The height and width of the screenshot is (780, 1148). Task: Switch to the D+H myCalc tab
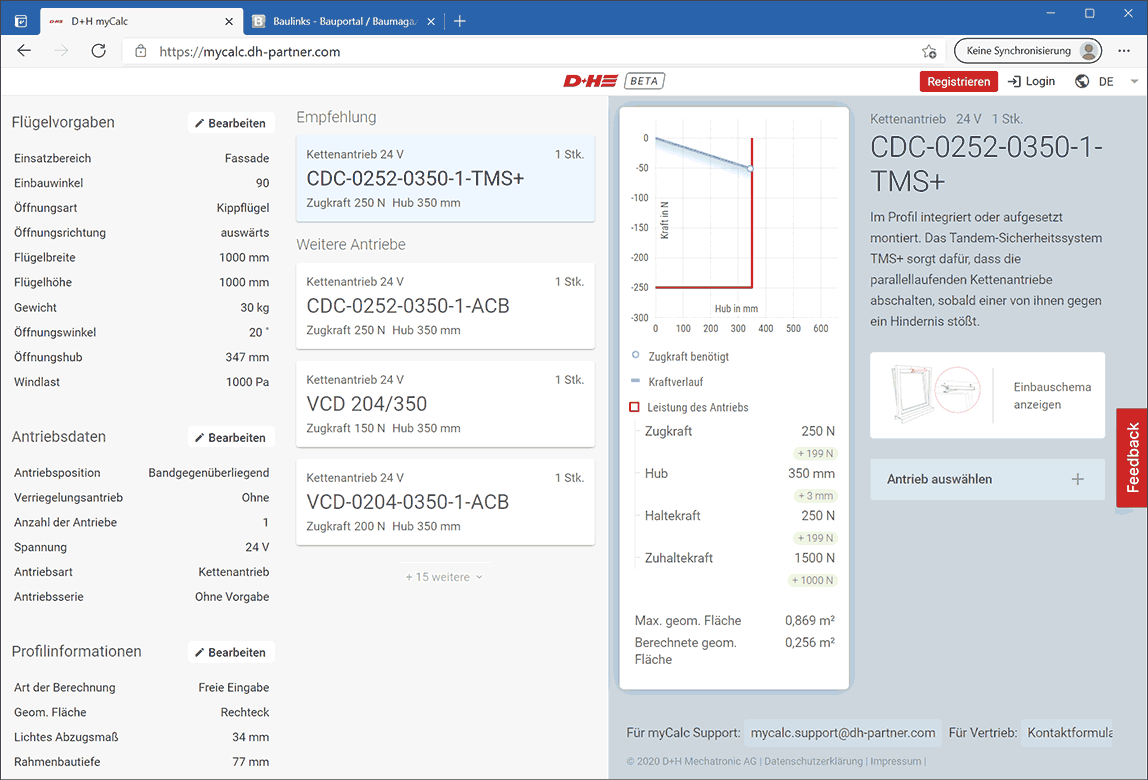tap(141, 21)
